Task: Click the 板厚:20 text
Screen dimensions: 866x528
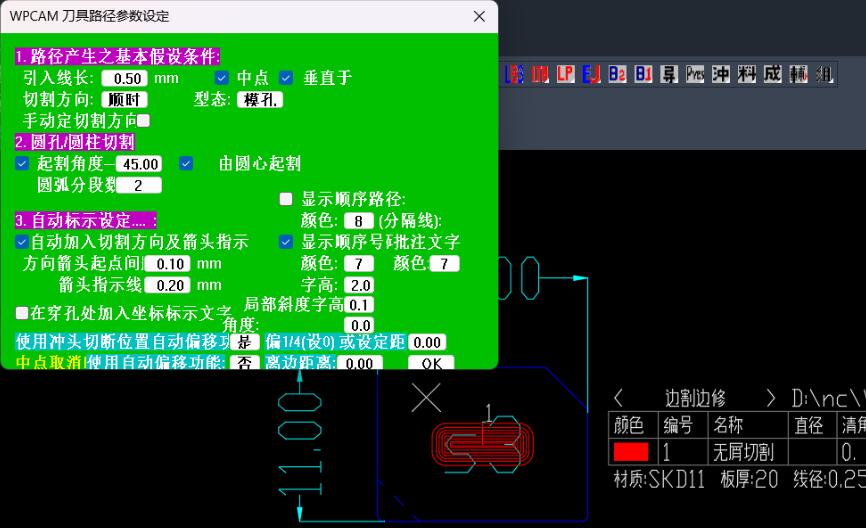Action: click(749, 479)
